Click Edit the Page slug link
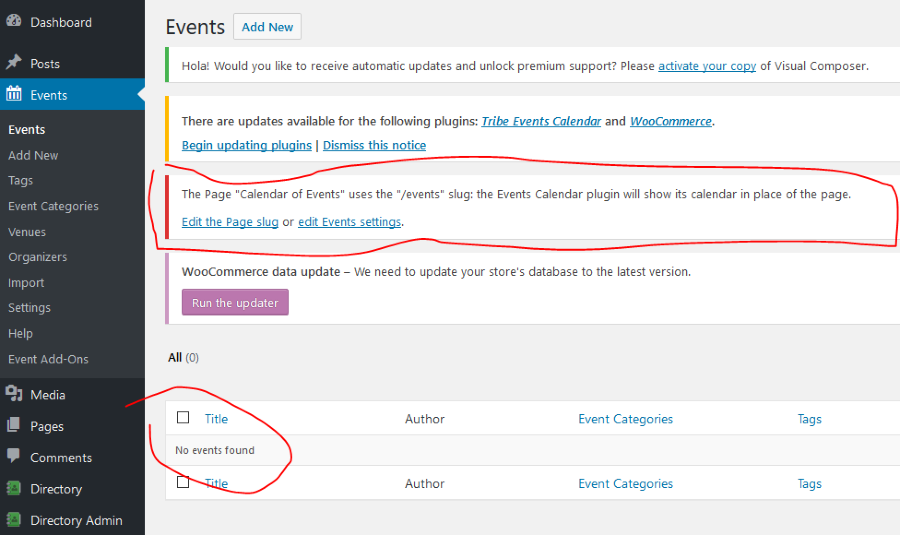 coord(230,222)
